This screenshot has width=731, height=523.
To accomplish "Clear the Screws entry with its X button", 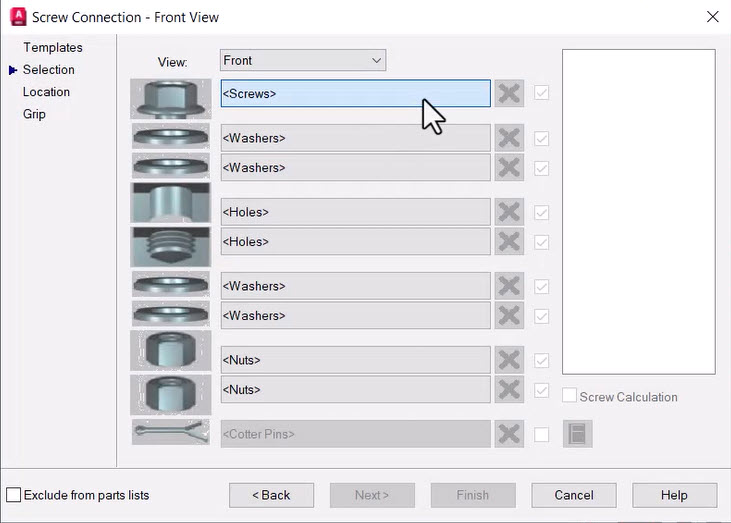I will (509, 93).
